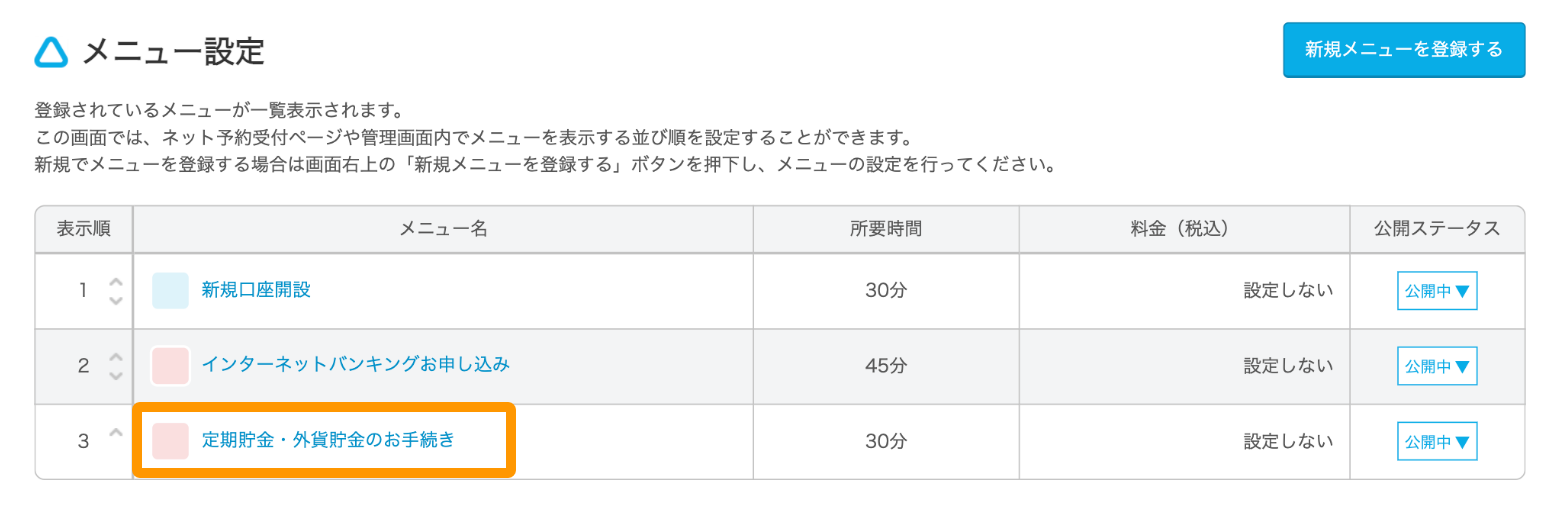Click the light blue swatch for 新規口座開設

(170, 291)
